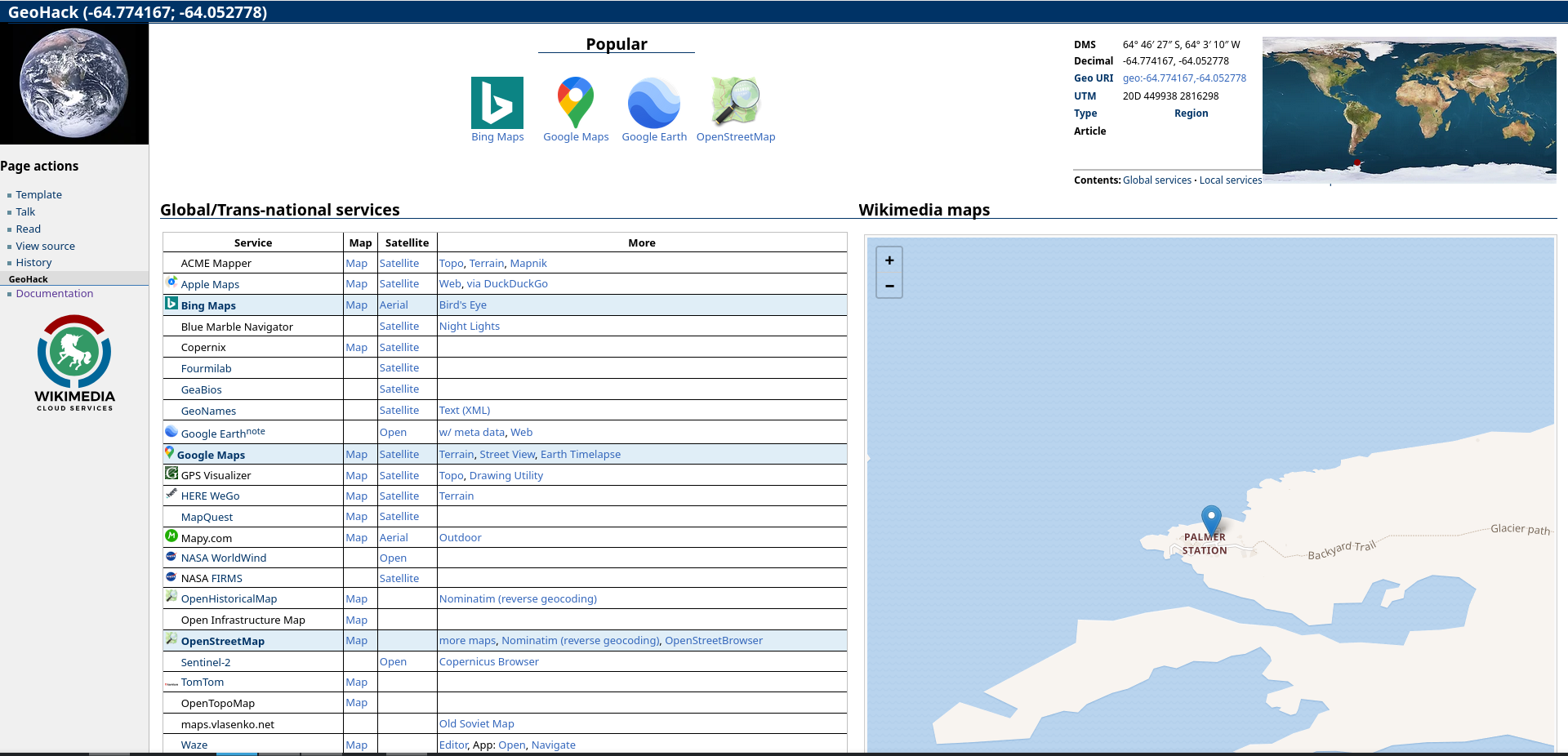Viewport: 1568px width, 756px height.
Task: Open Fourmilab Satellite link
Action: point(399,367)
